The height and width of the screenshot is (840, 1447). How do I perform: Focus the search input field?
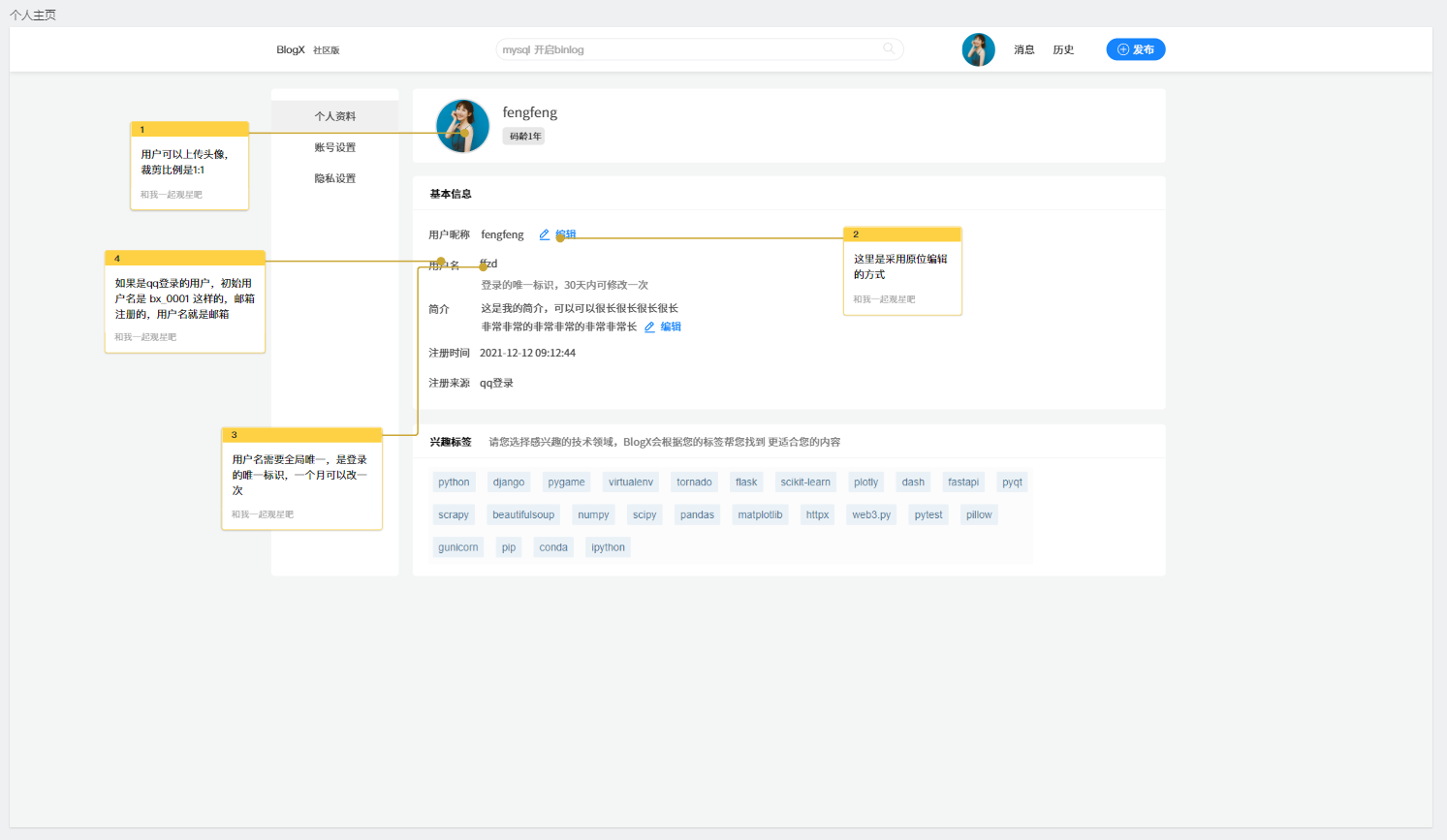point(688,49)
